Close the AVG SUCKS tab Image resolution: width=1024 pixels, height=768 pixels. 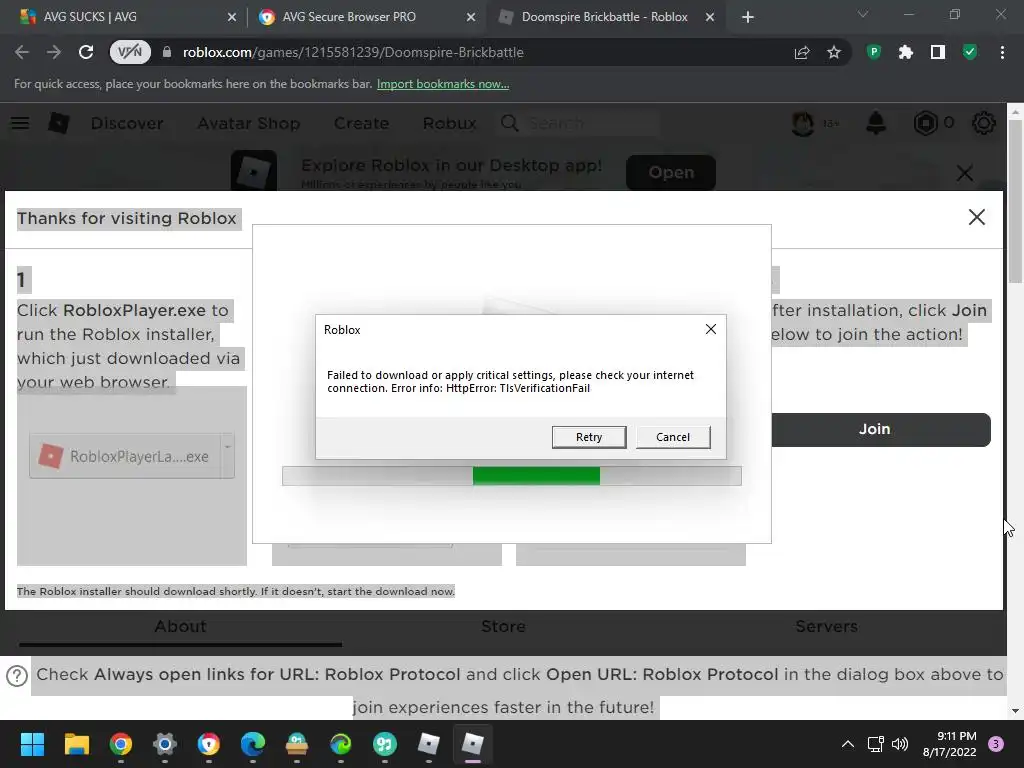232,17
